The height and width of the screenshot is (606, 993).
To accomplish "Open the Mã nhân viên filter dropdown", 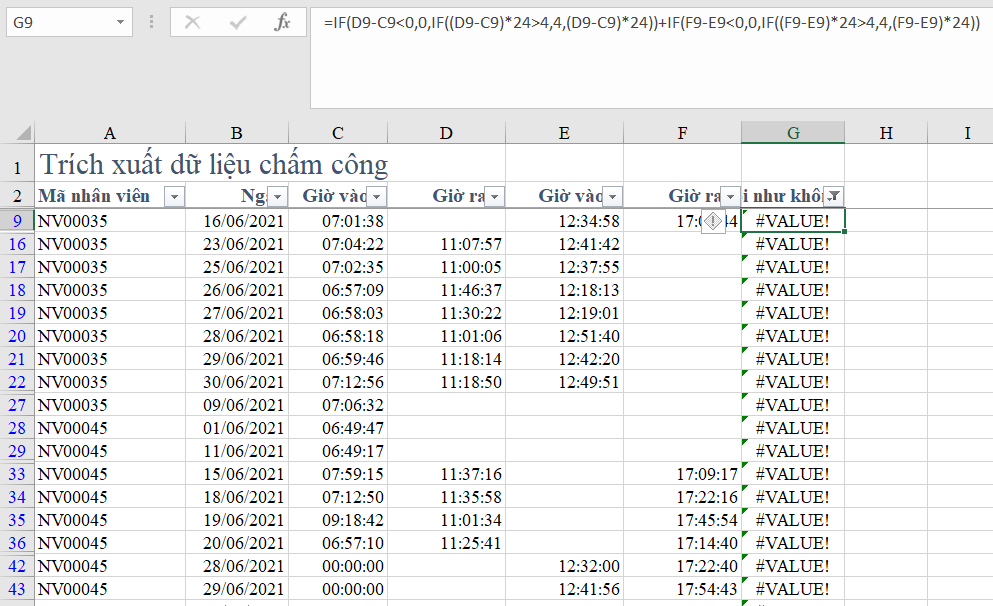I will point(174,196).
